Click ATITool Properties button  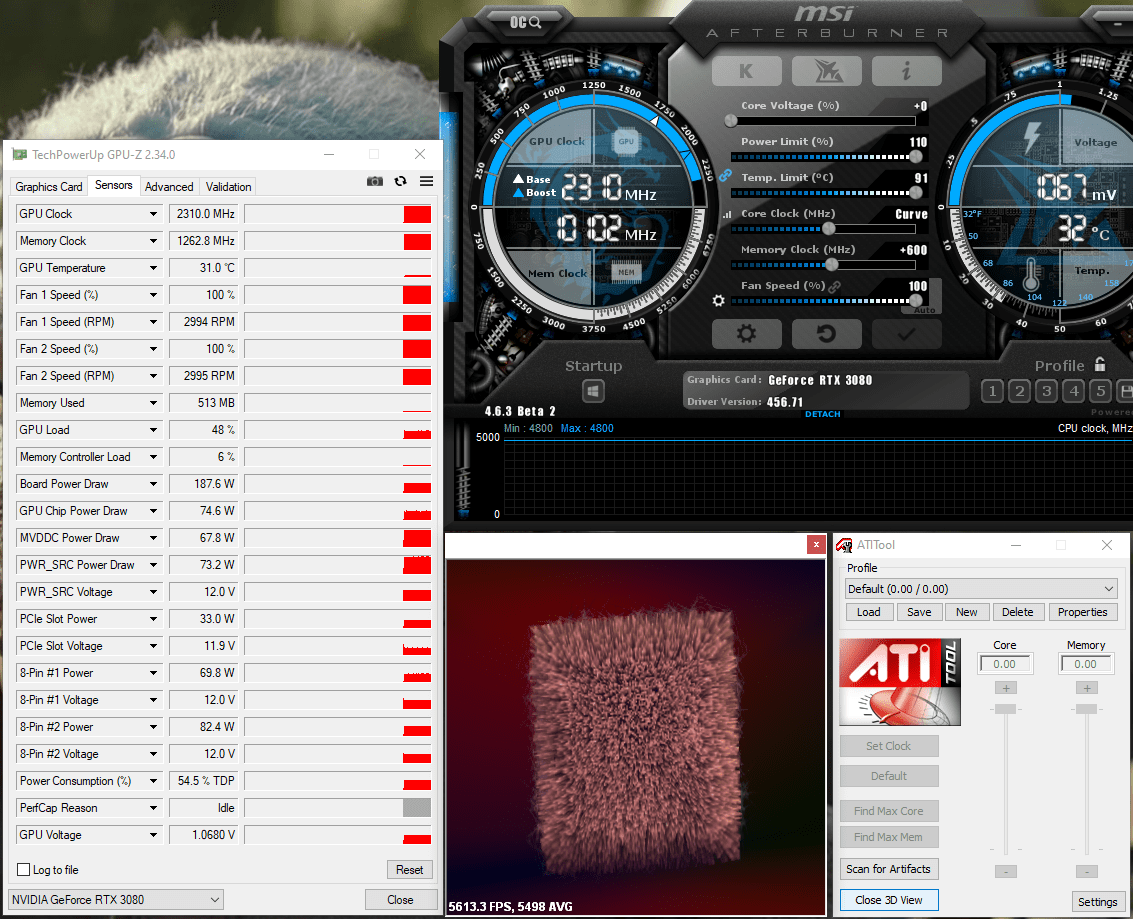click(1082, 612)
